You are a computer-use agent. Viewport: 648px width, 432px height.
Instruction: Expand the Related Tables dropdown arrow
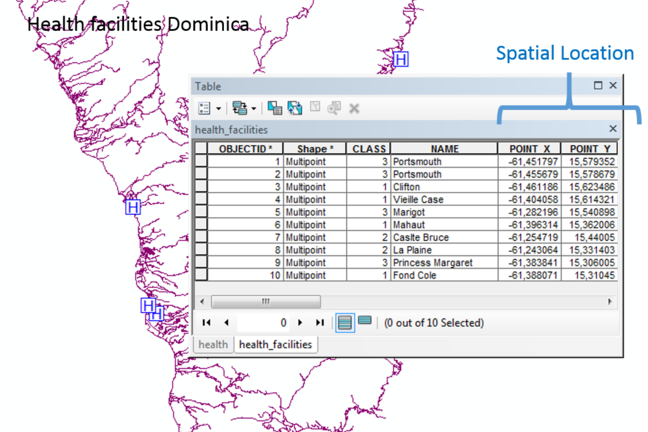pyautogui.click(x=254, y=108)
